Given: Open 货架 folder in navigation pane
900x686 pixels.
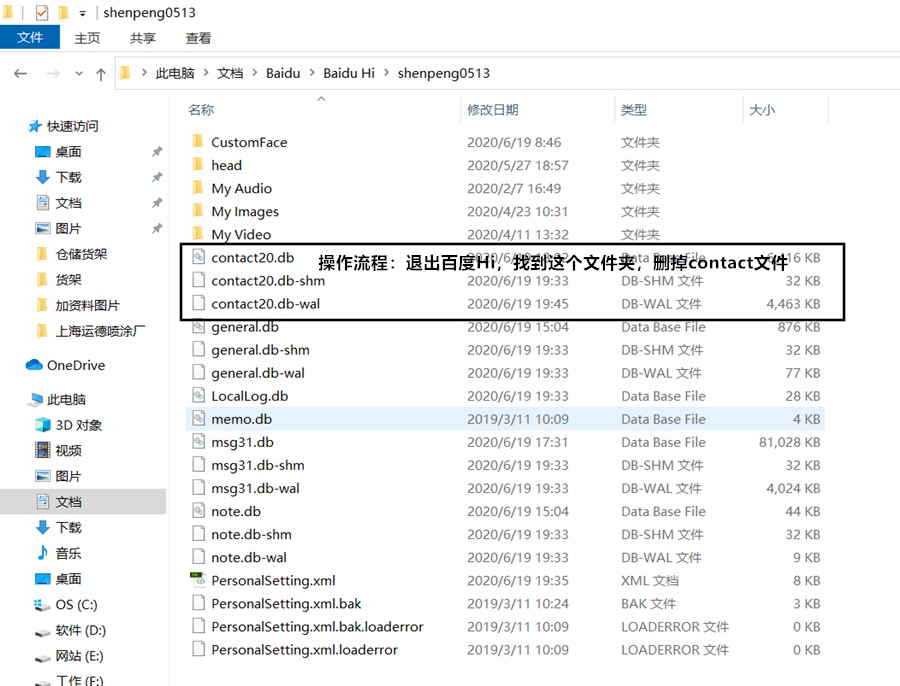Looking at the screenshot, I should pyautogui.click(x=68, y=280).
